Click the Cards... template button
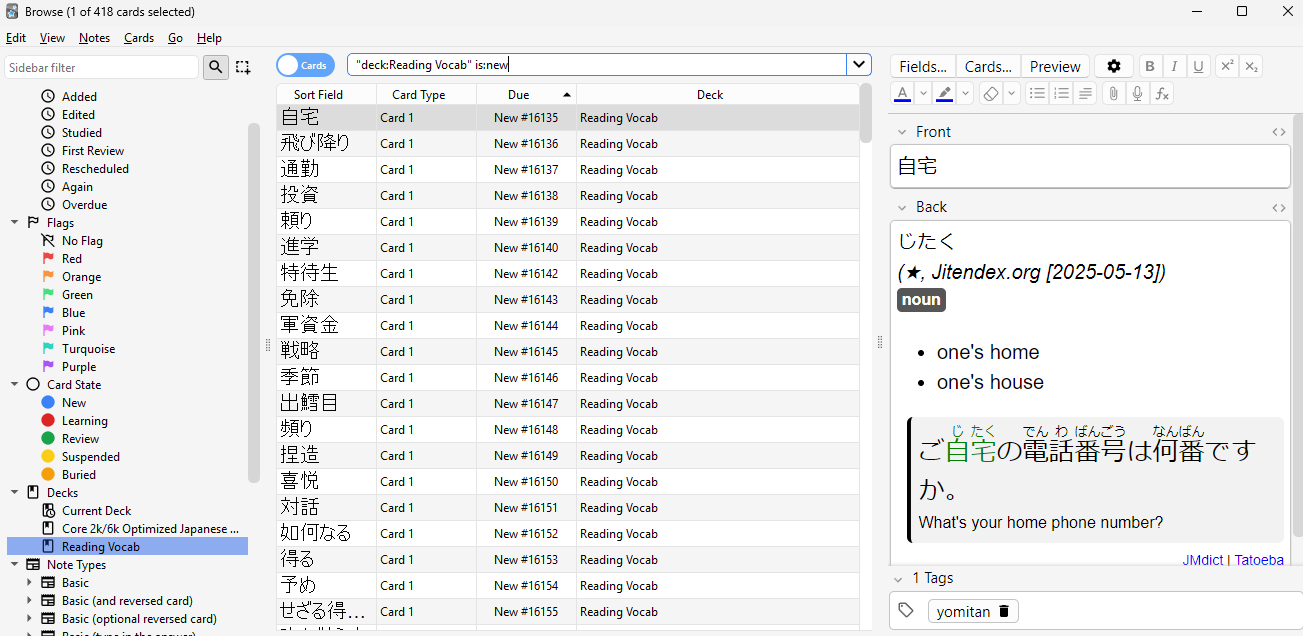The width and height of the screenshot is (1303, 636). coord(988,66)
